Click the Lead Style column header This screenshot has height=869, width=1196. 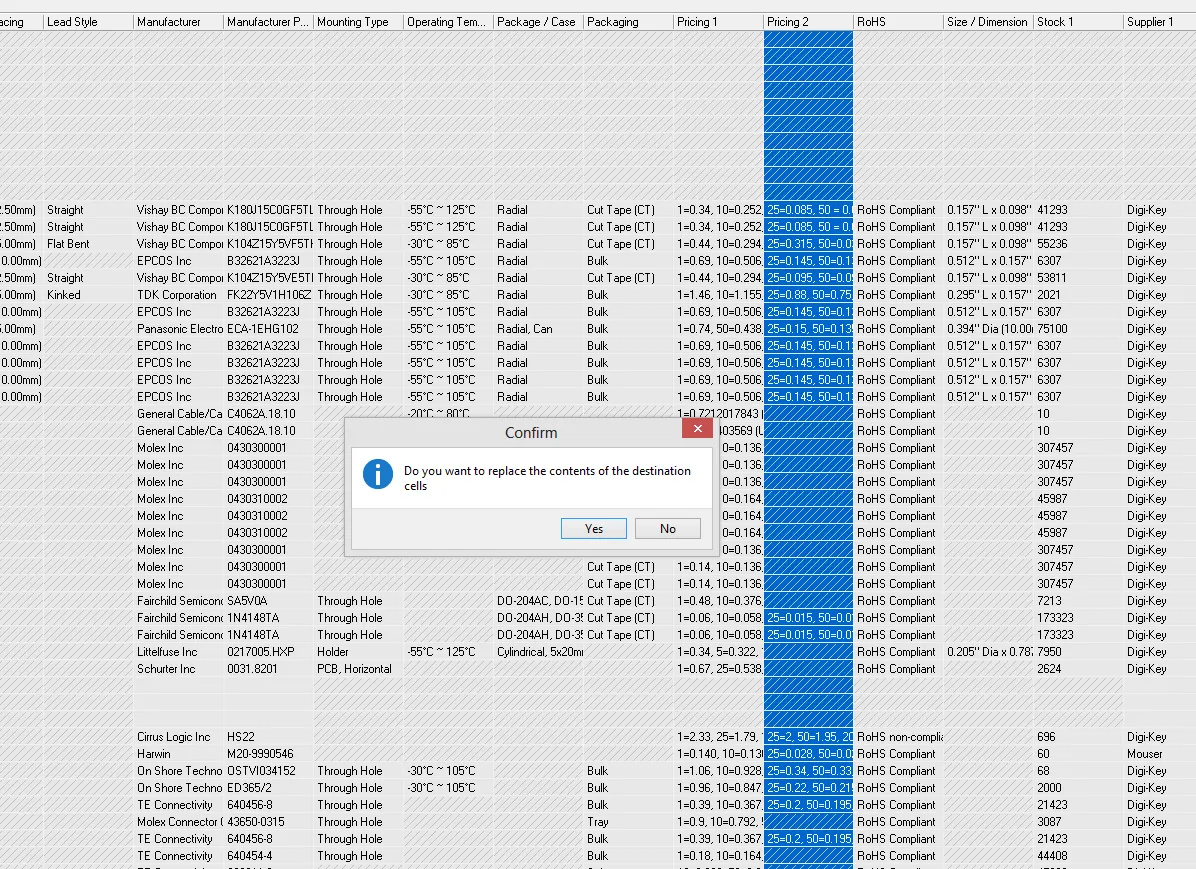[88, 22]
